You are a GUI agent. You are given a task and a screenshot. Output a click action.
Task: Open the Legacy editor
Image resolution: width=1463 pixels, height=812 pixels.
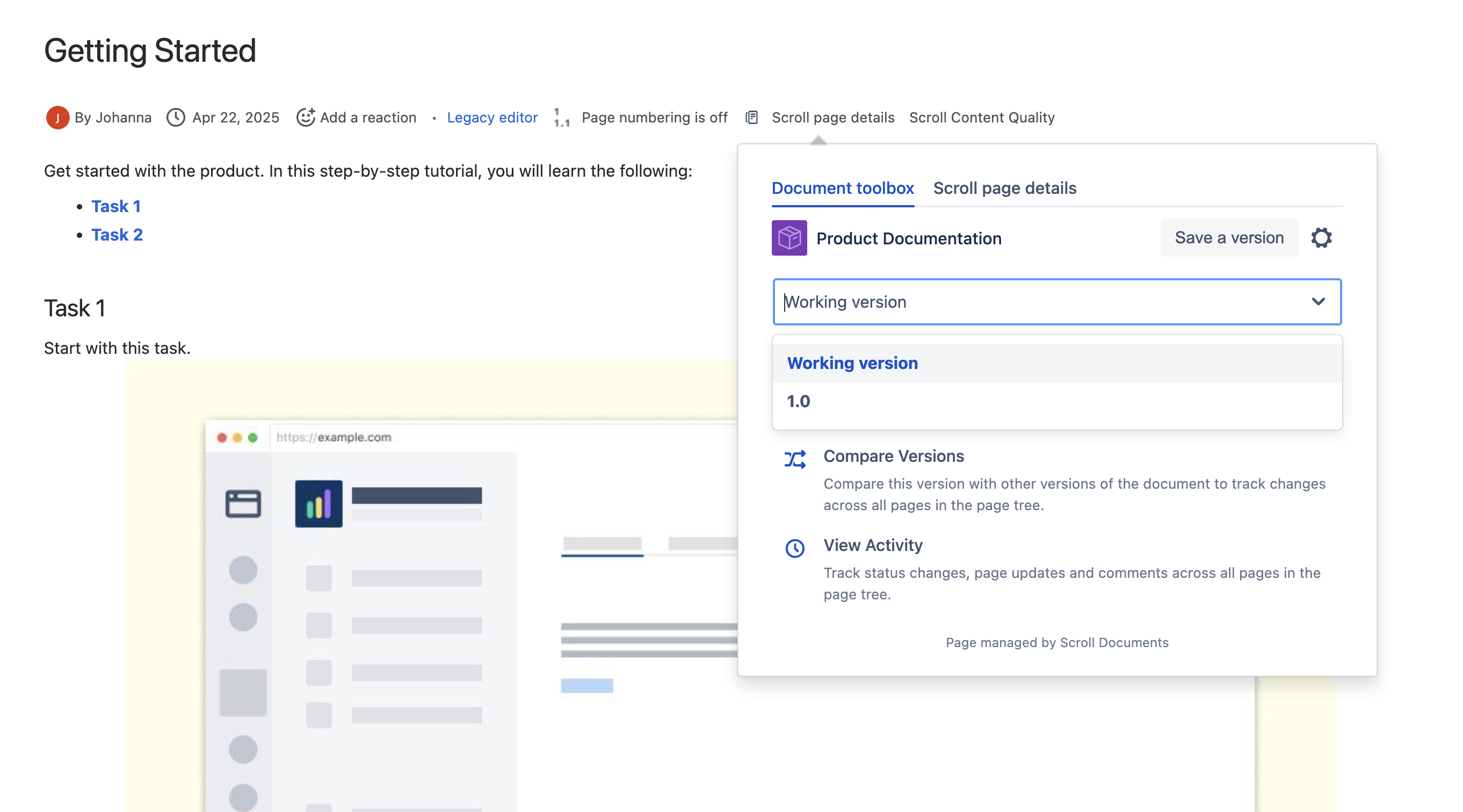pyautogui.click(x=492, y=118)
